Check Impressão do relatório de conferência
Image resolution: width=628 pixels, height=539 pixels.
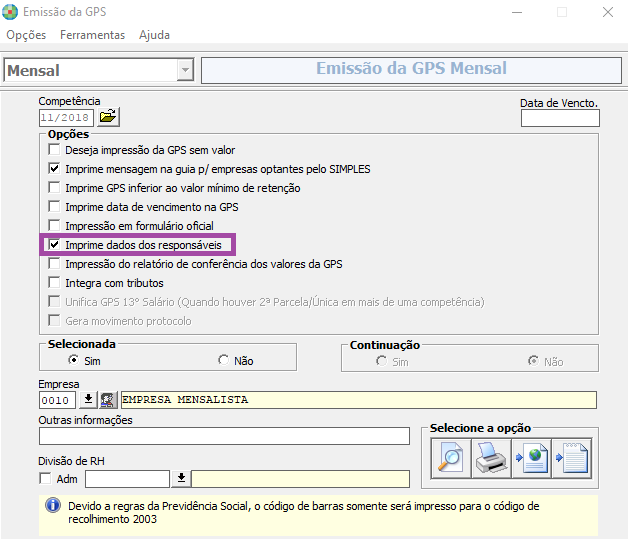54,263
